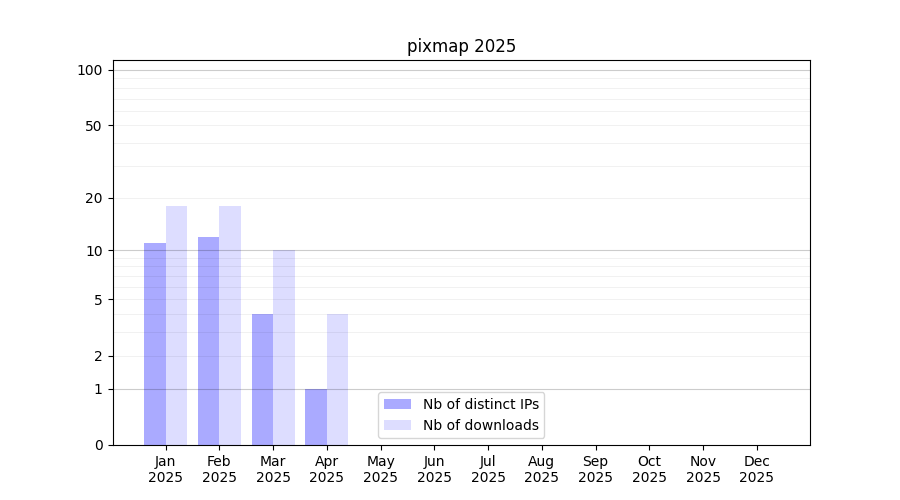Click the y-axis tick label '0'

98,445
